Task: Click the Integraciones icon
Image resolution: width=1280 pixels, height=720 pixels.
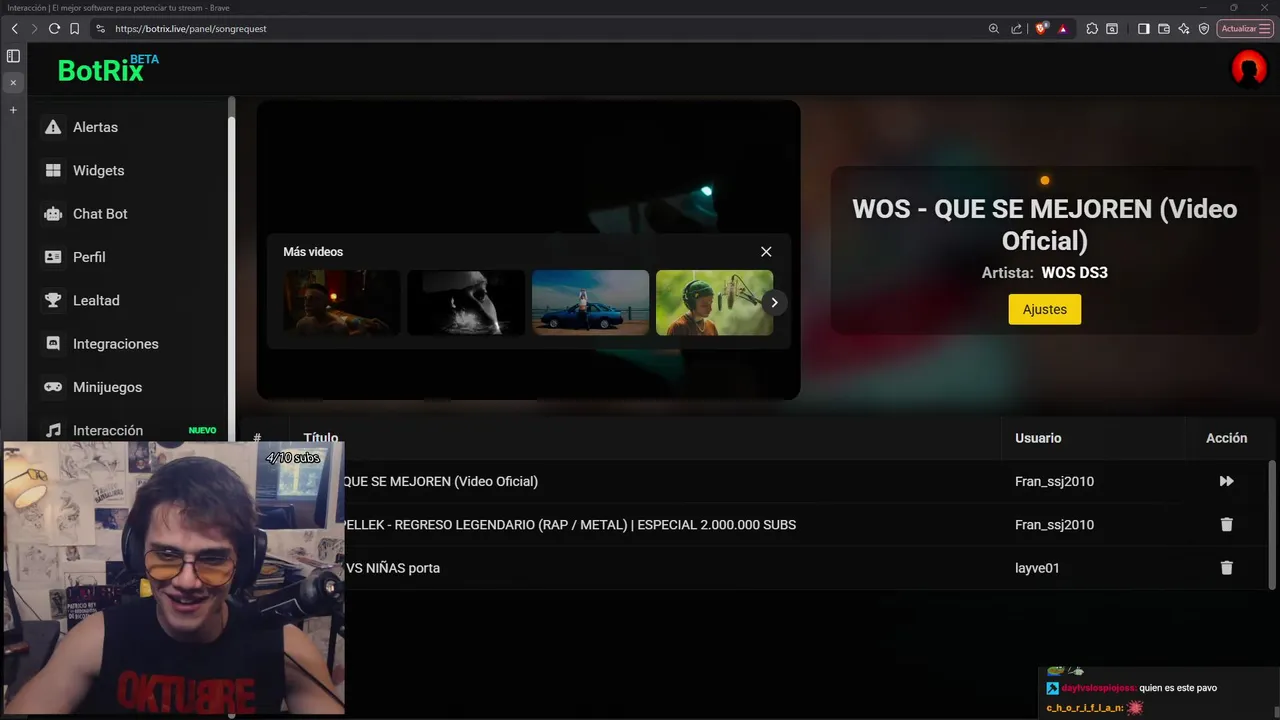Action: point(53,344)
